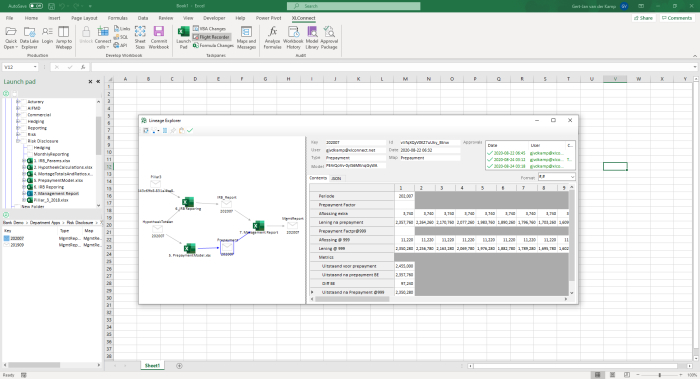Expand the Commercial folder
Image resolution: width=700 pixels, height=379 pixels.
pyautogui.click(x=18, y=115)
